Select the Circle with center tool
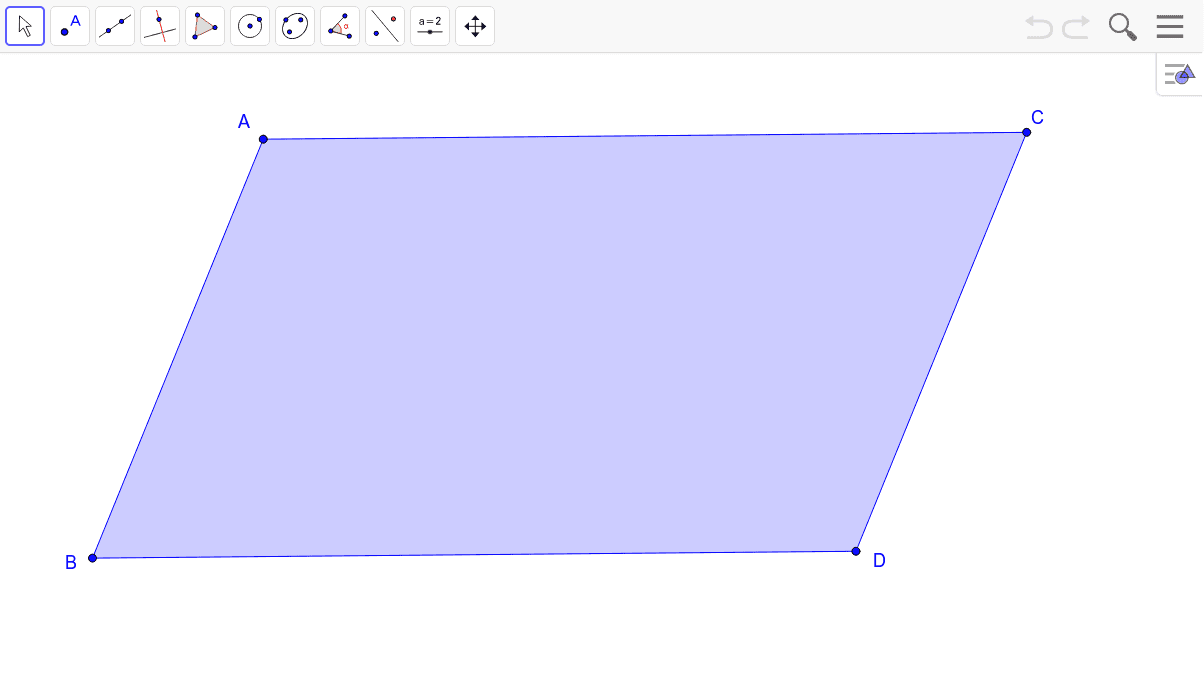This screenshot has height=700, width=1204. point(250,26)
